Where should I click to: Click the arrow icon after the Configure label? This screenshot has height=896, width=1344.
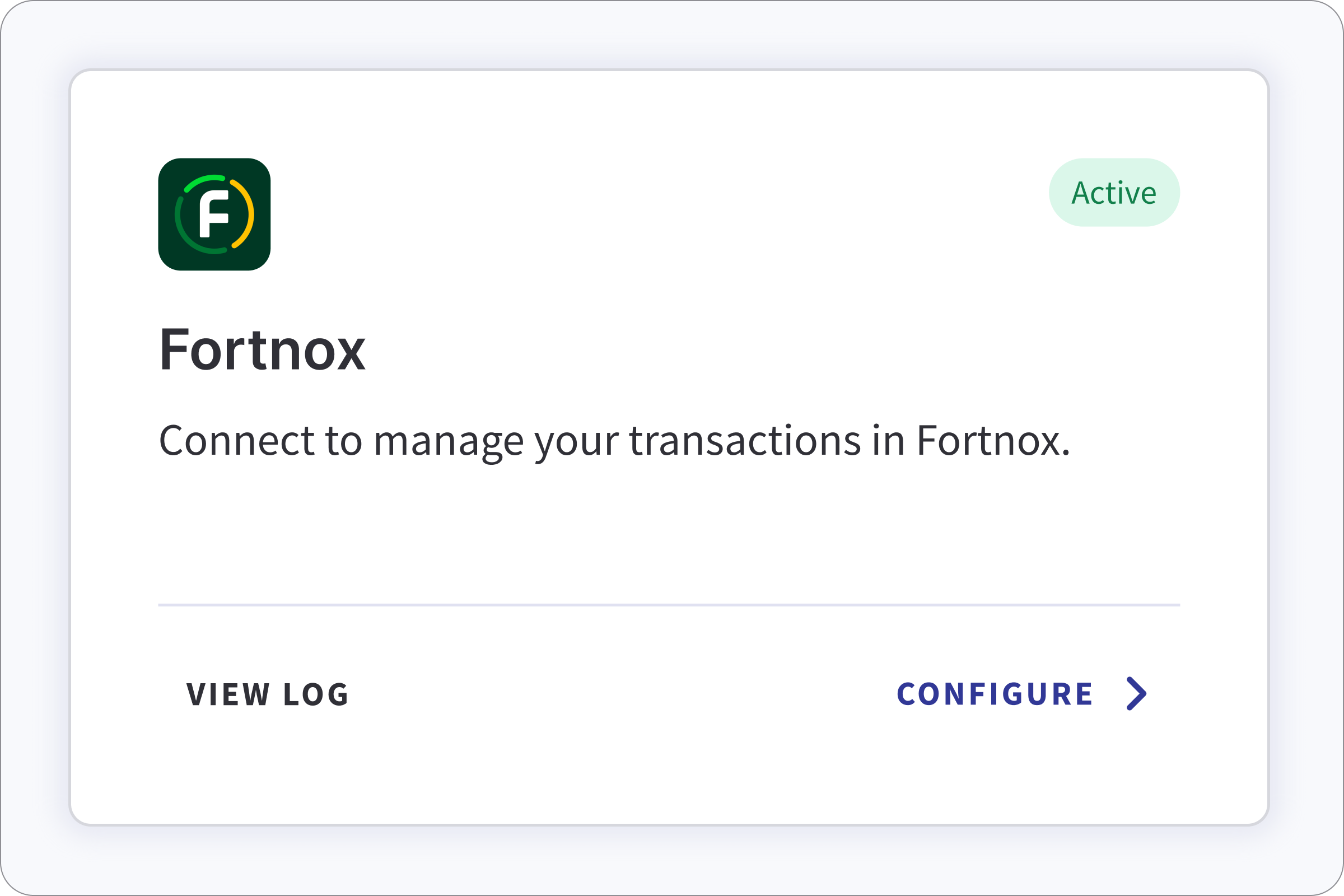[1137, 694]
